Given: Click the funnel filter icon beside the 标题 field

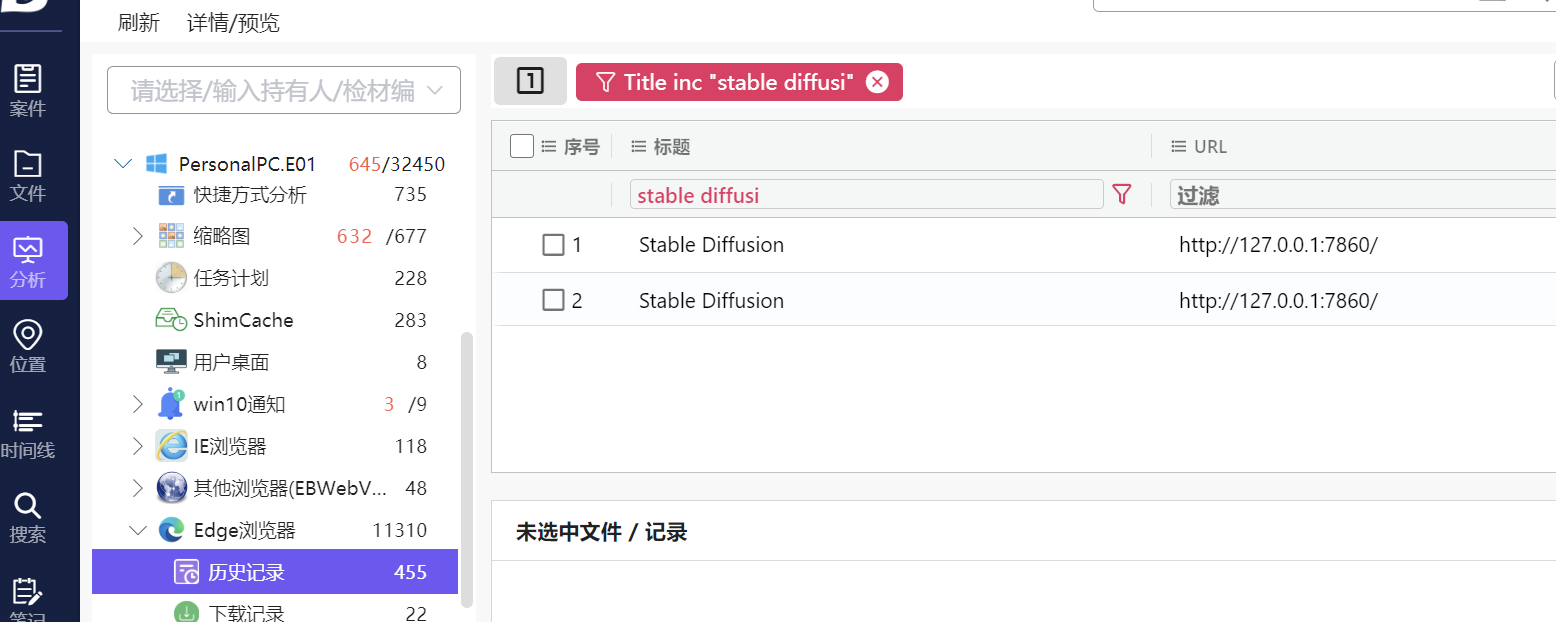Looking at the screenshot, I should click(1121, 194).
